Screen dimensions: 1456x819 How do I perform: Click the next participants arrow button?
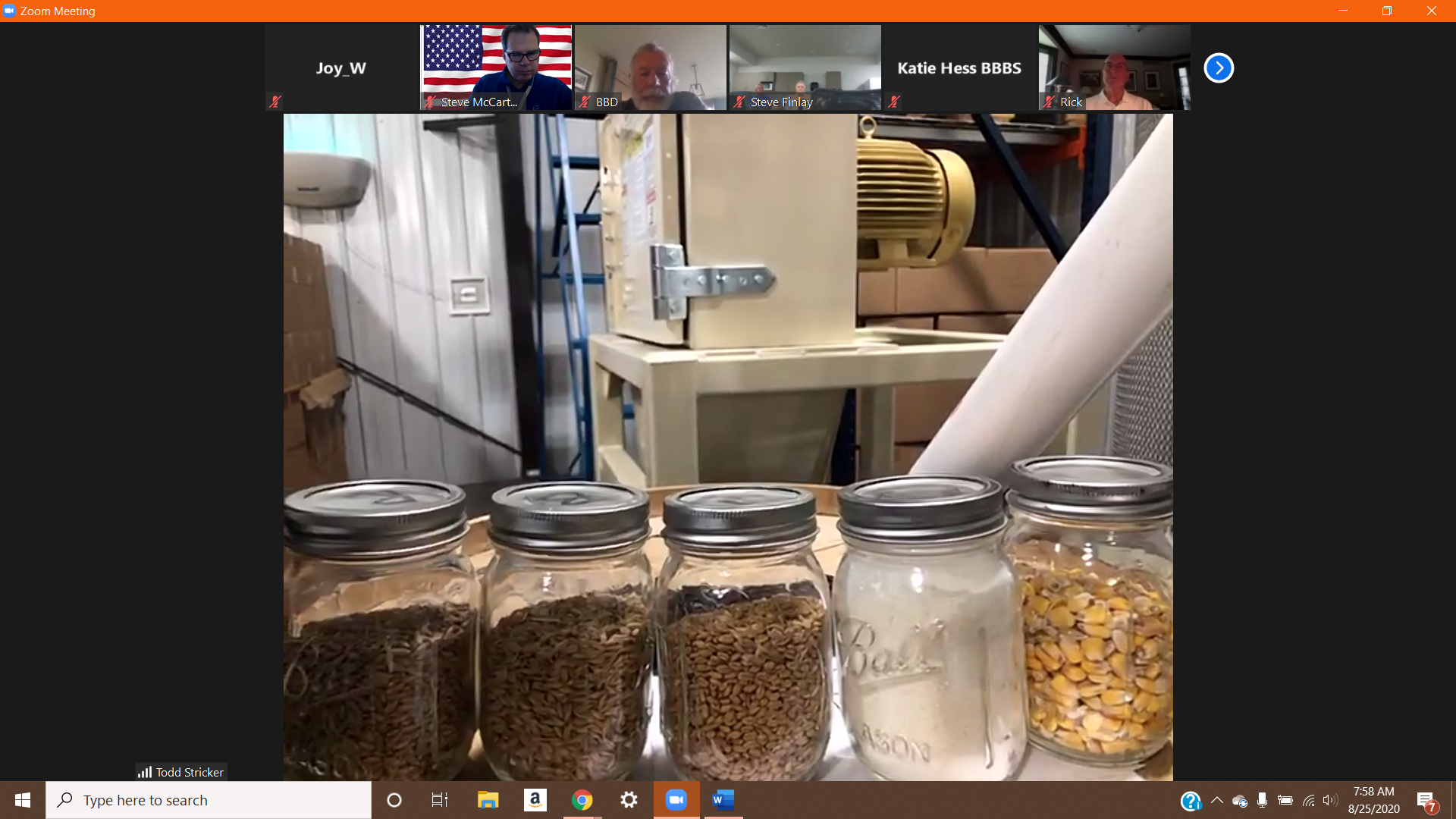click(x=1219, y=68)
